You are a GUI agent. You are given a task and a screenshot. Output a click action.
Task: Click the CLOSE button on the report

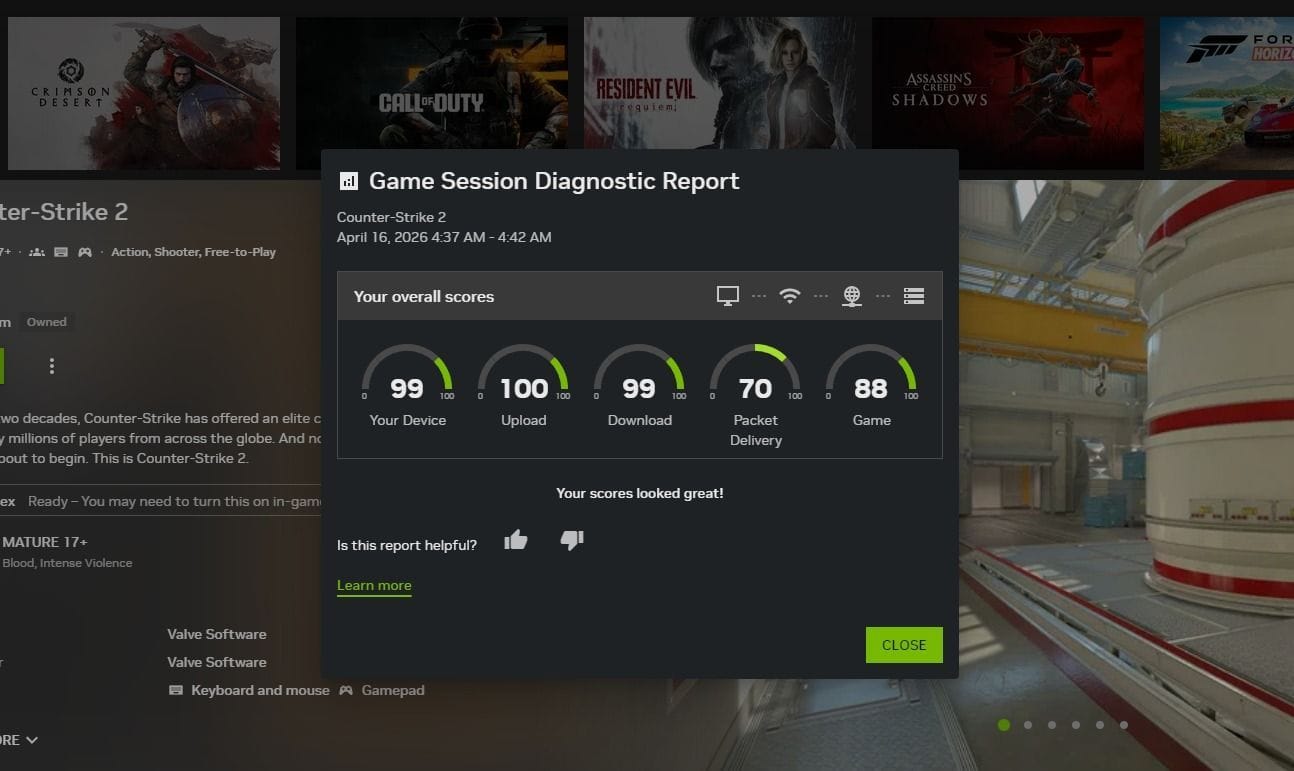[x=903, y=645]
